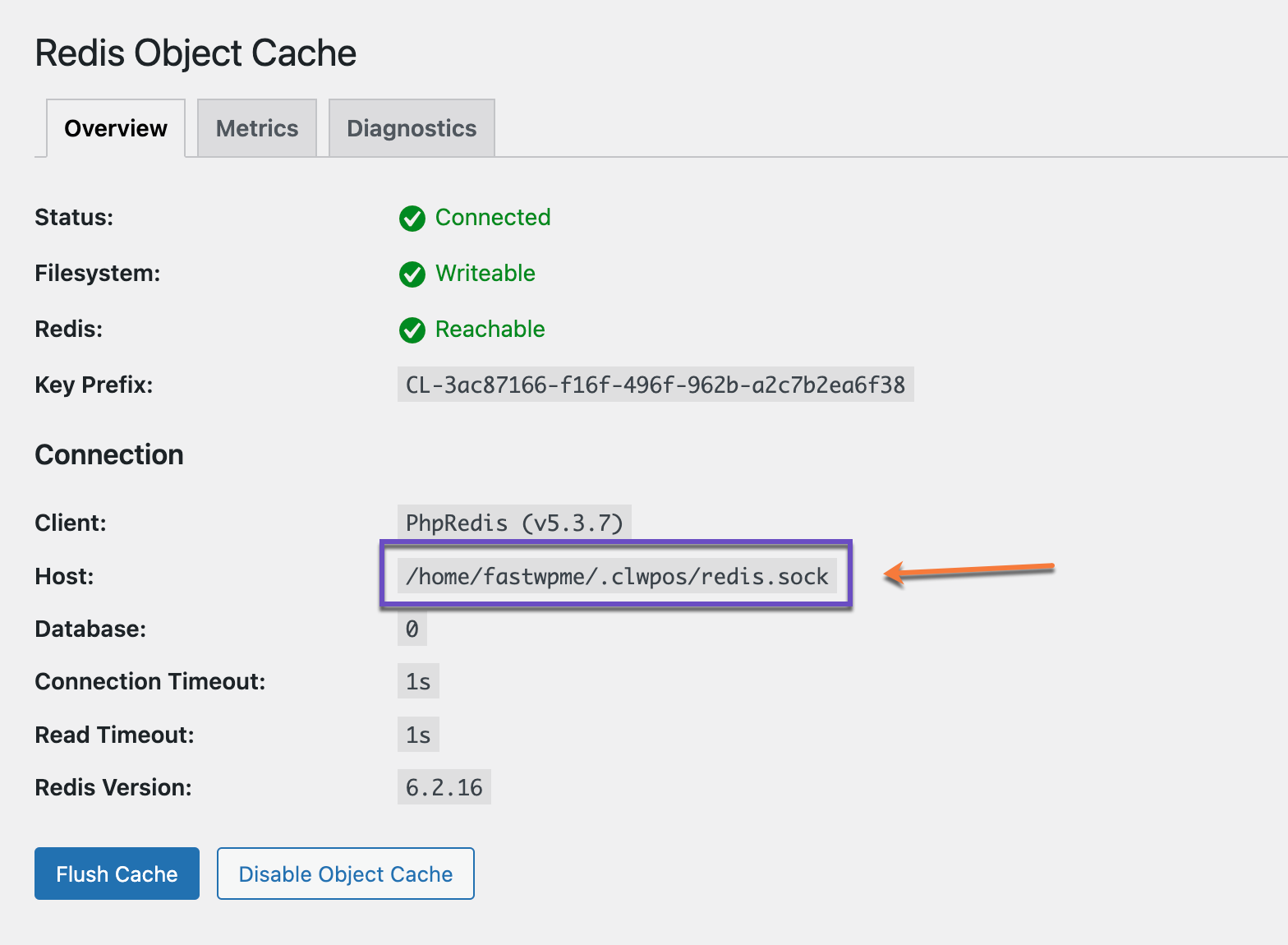Screen dimensions: 1288x945
Task: Click the green checkmark icon beside Reachable
Action: (x=412, y=330)
